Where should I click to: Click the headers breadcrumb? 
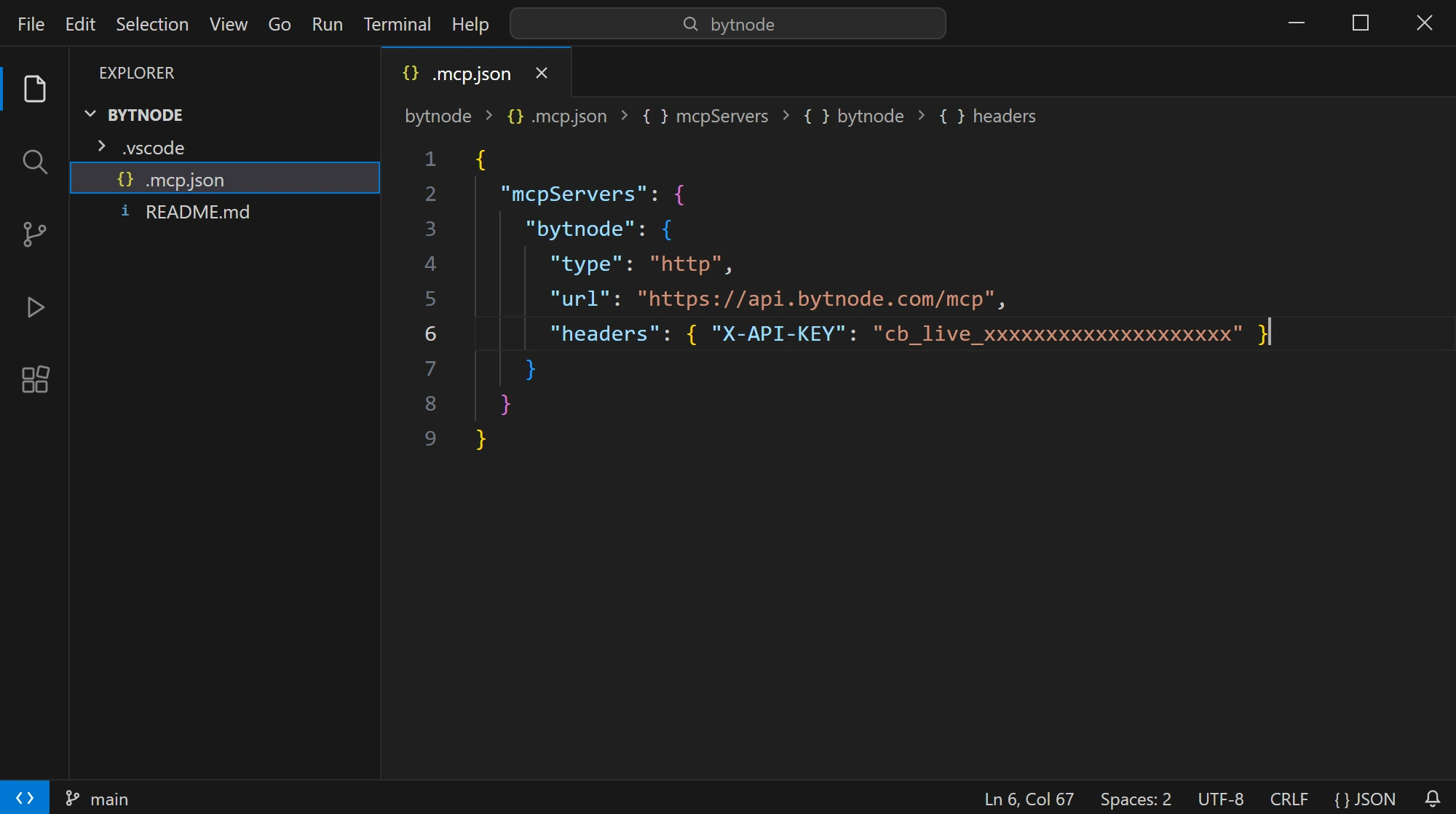point(987,116)
